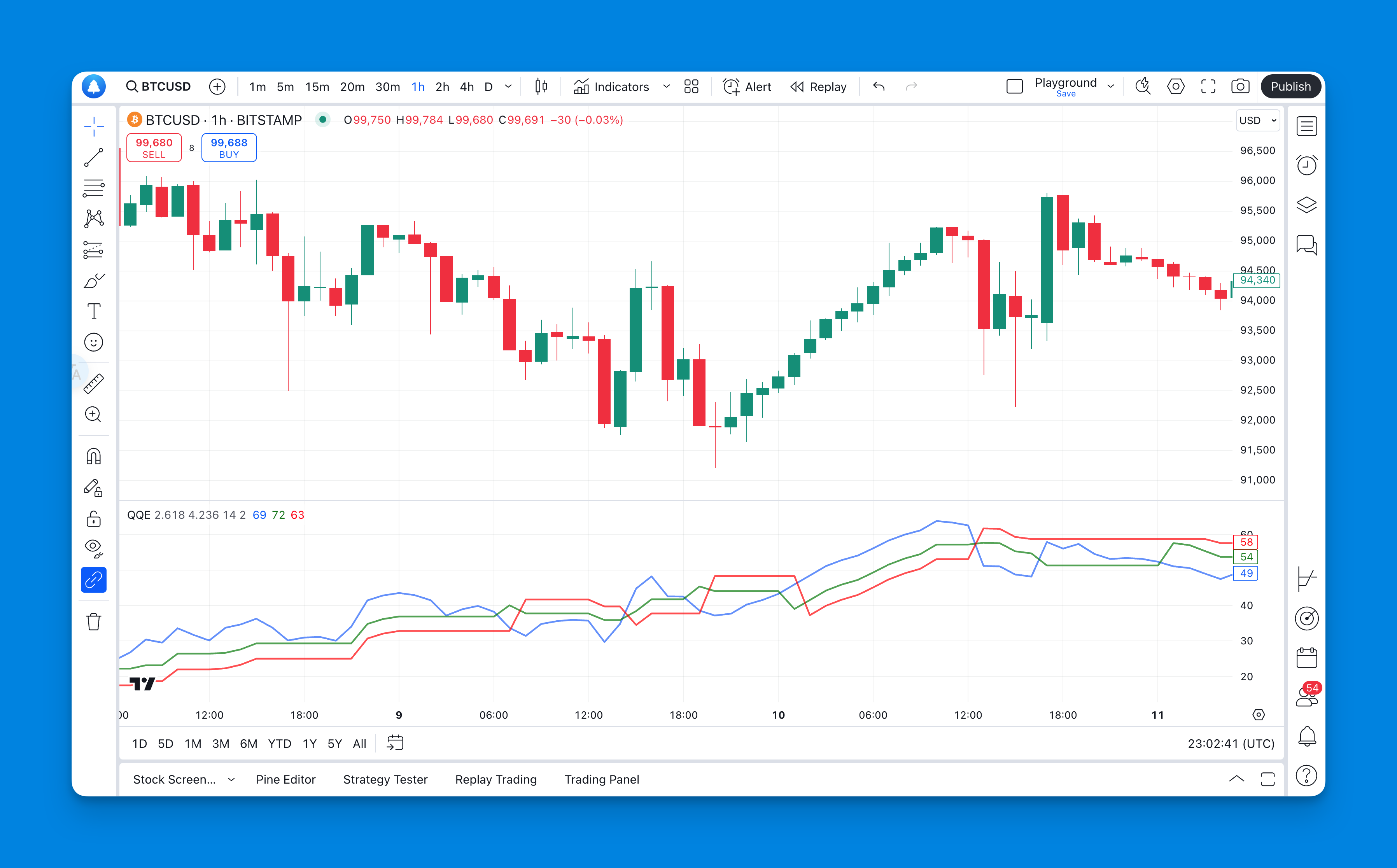The width and height of the screenshot is (1397, 868).
Task: Open the USD currency dropdown
Action: pos(1257,121)
